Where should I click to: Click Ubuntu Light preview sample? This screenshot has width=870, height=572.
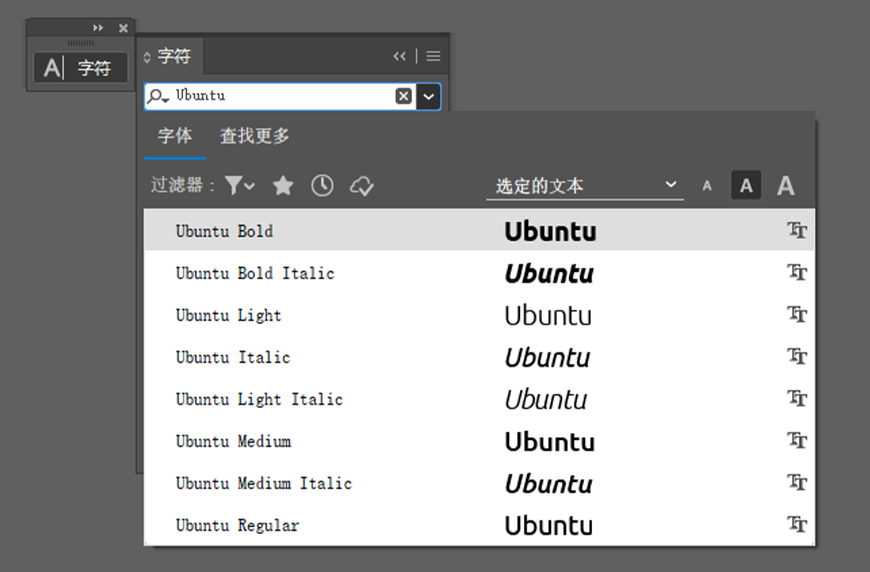point(548,316)
